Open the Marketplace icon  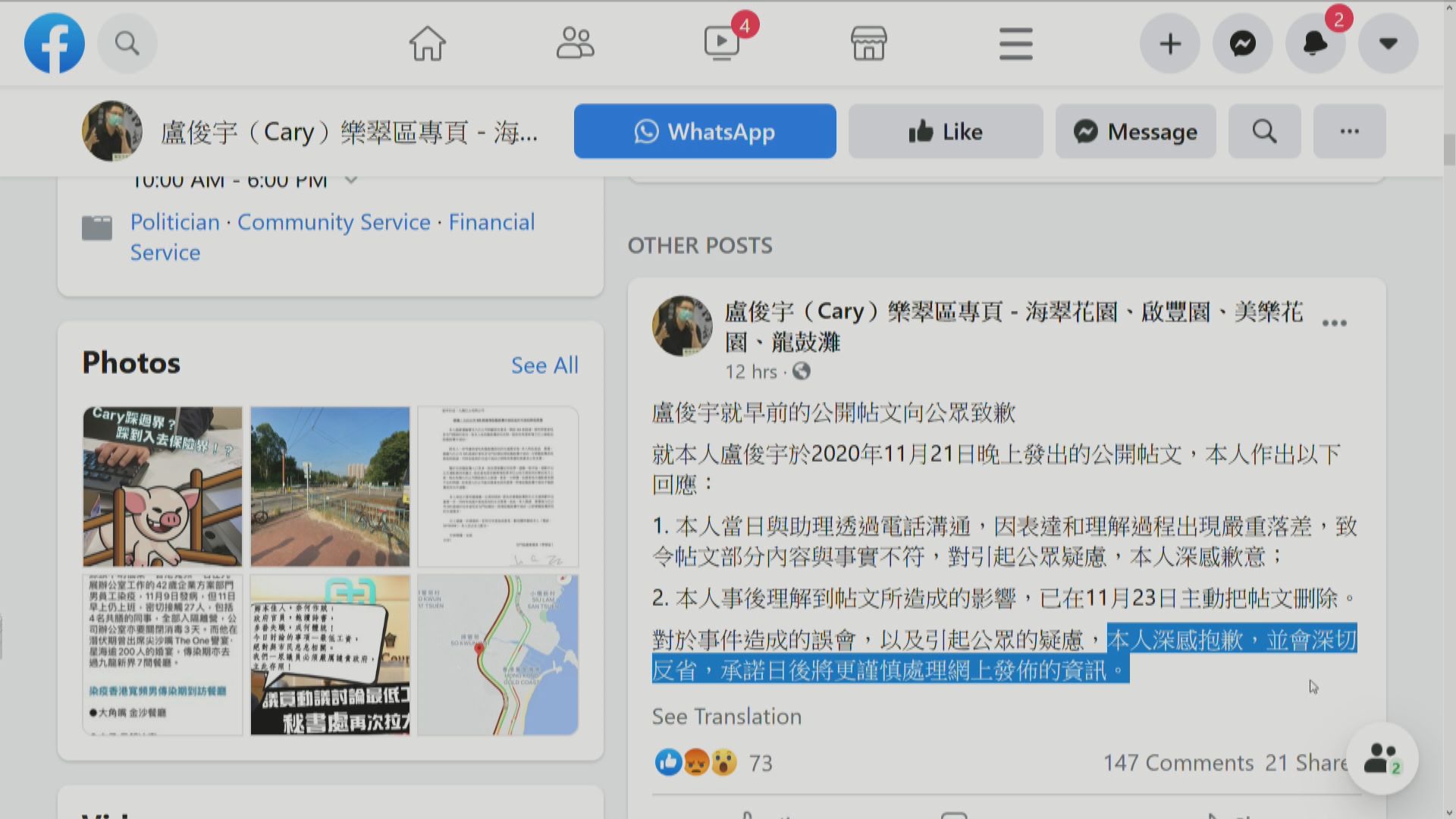(868, 43)
